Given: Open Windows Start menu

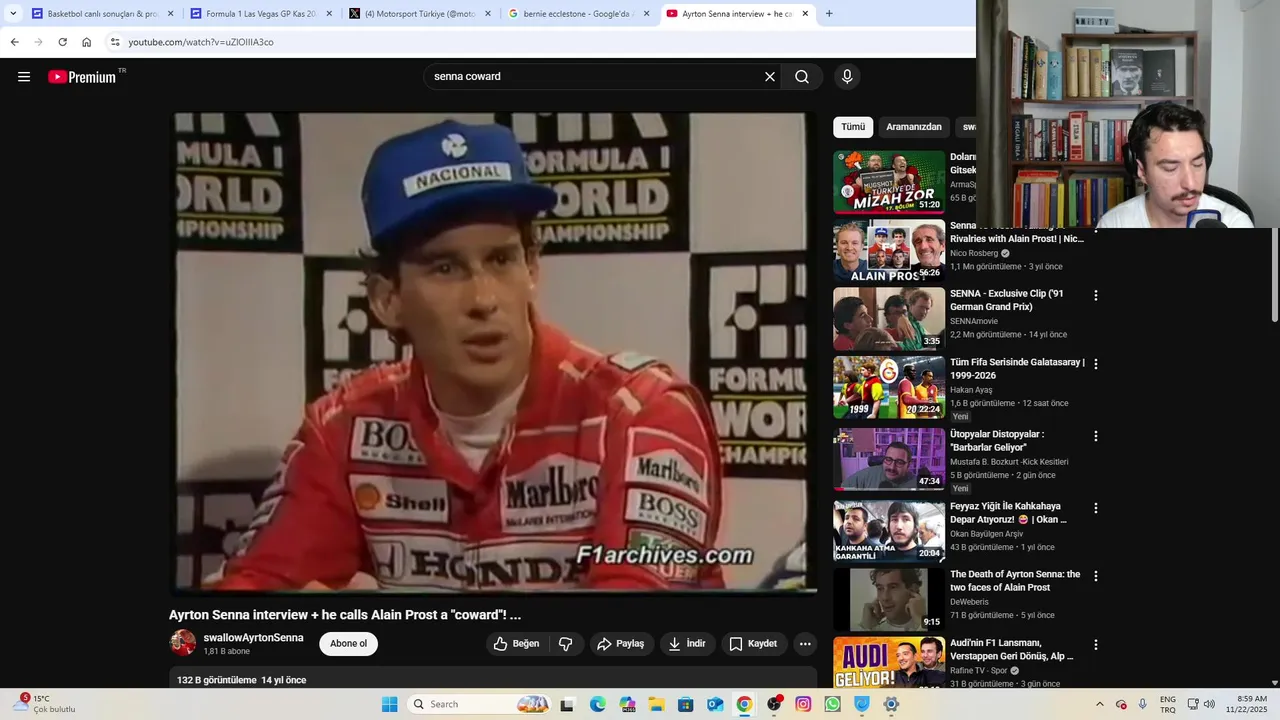Looking at the screenshot, I should pyautogui.click(x=390, y=704).
